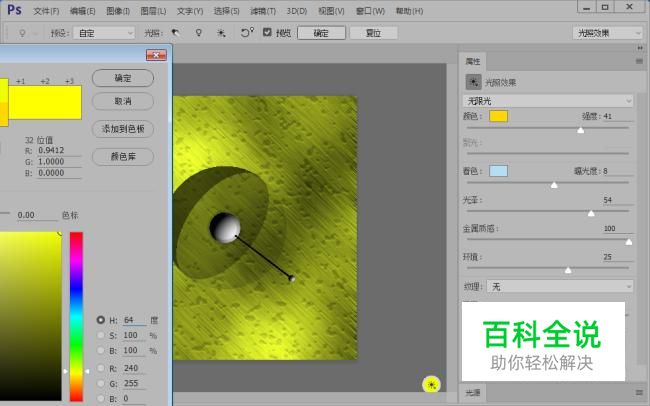Open the 无限光 light type dropdown
650x406 pixels.
point(548,101)
